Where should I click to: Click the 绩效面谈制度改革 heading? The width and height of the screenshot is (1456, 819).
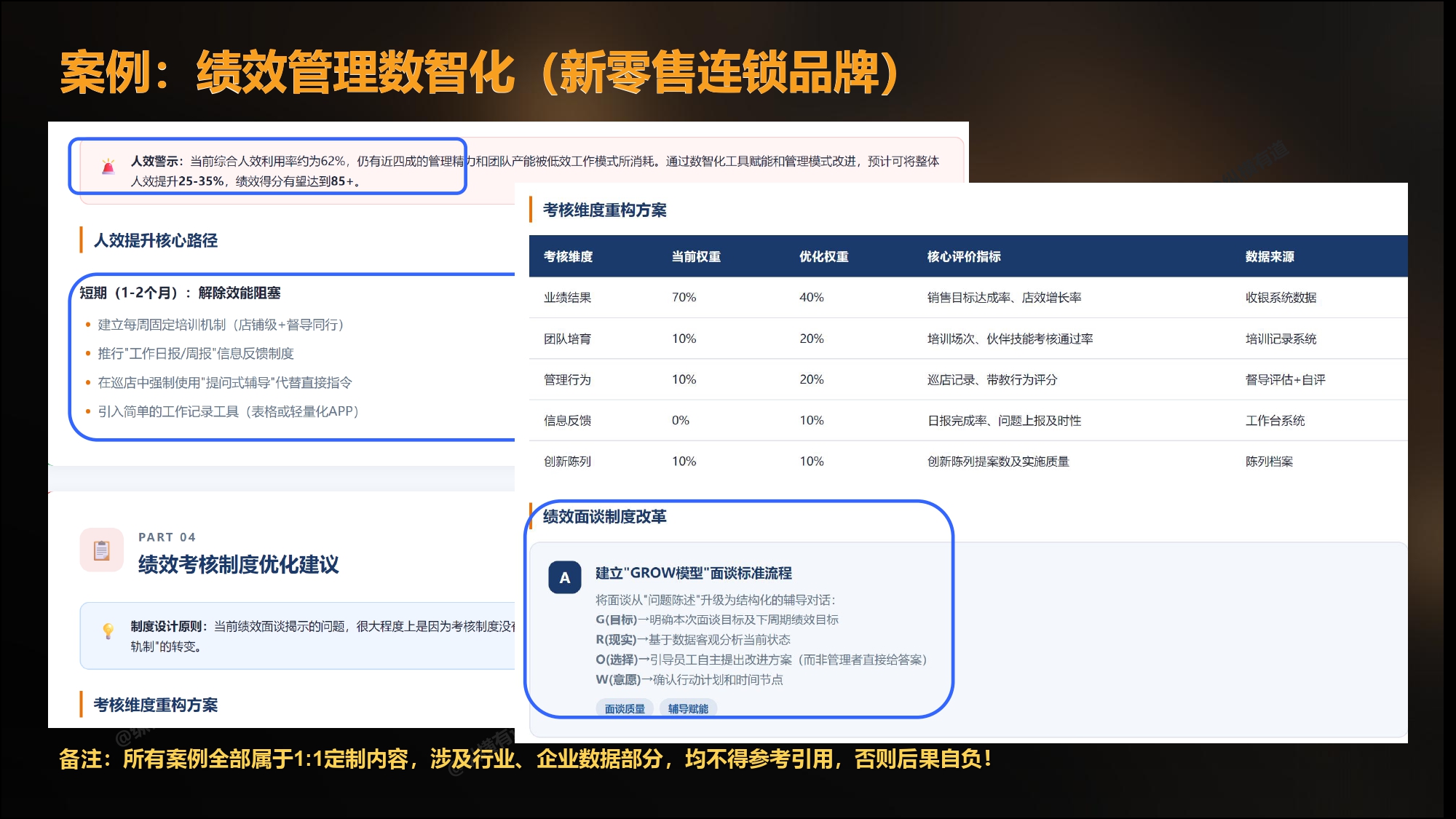coord(604,516)
